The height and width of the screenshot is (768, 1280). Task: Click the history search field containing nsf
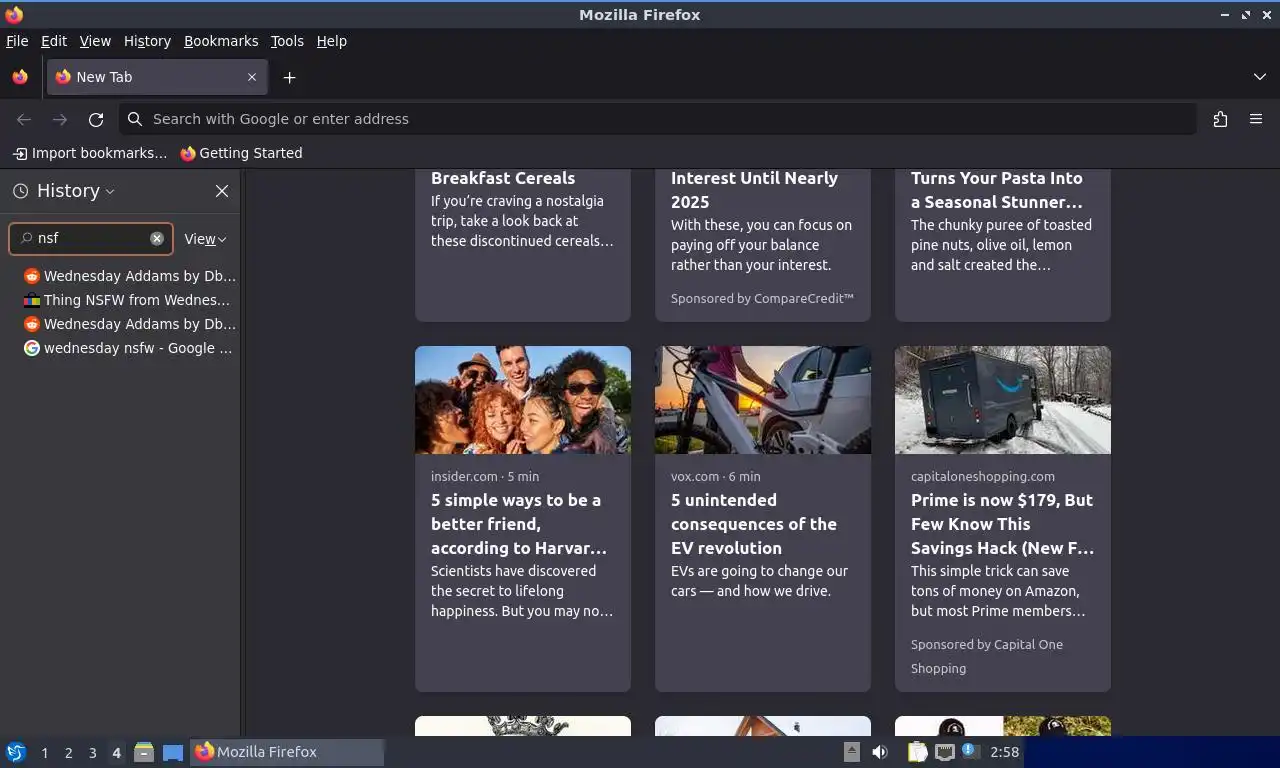click(x=91, y=238)
